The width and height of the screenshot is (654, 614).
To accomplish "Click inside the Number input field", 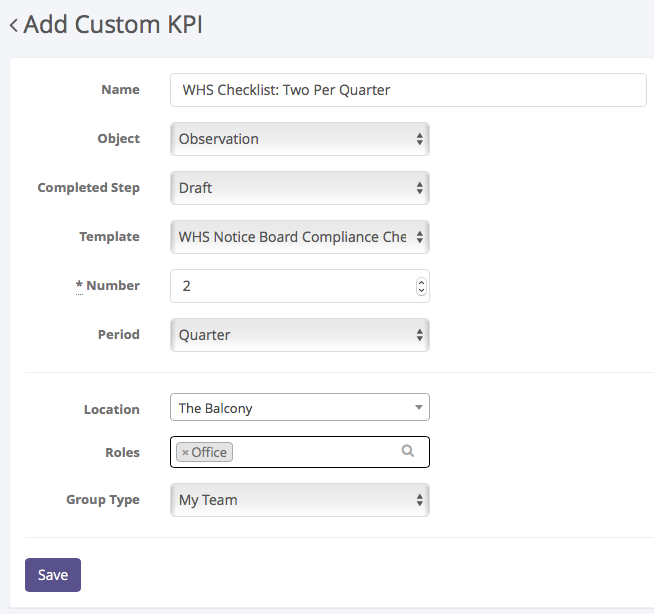I will point(290,286).
